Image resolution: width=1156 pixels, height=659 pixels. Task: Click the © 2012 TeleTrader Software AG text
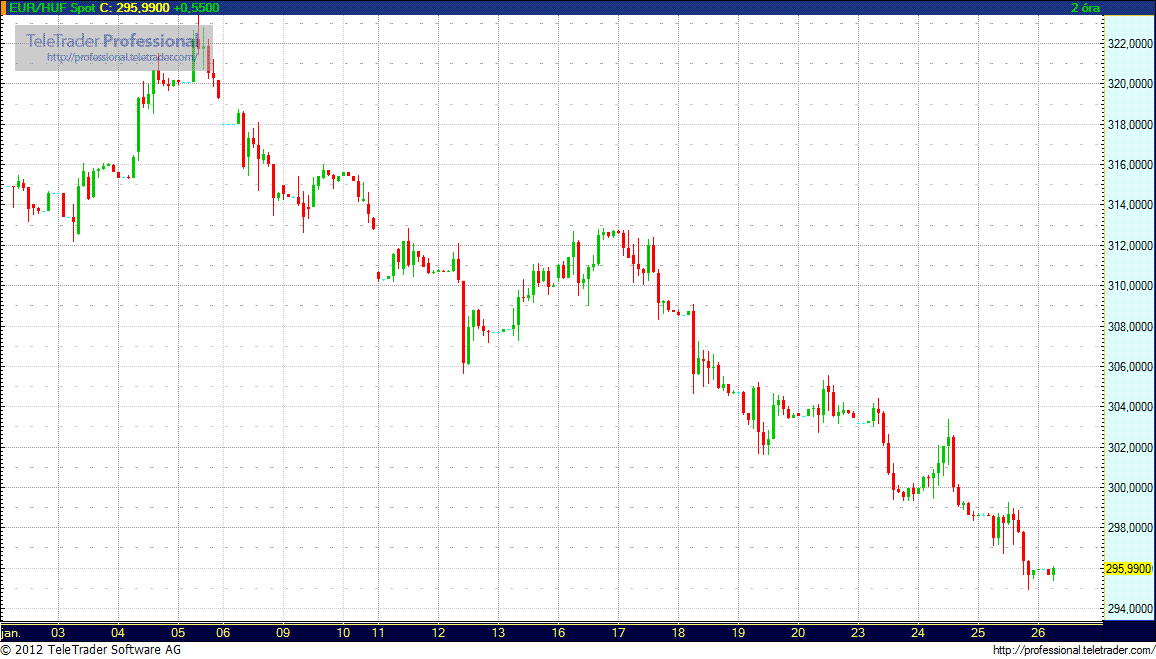click(91, 651)
